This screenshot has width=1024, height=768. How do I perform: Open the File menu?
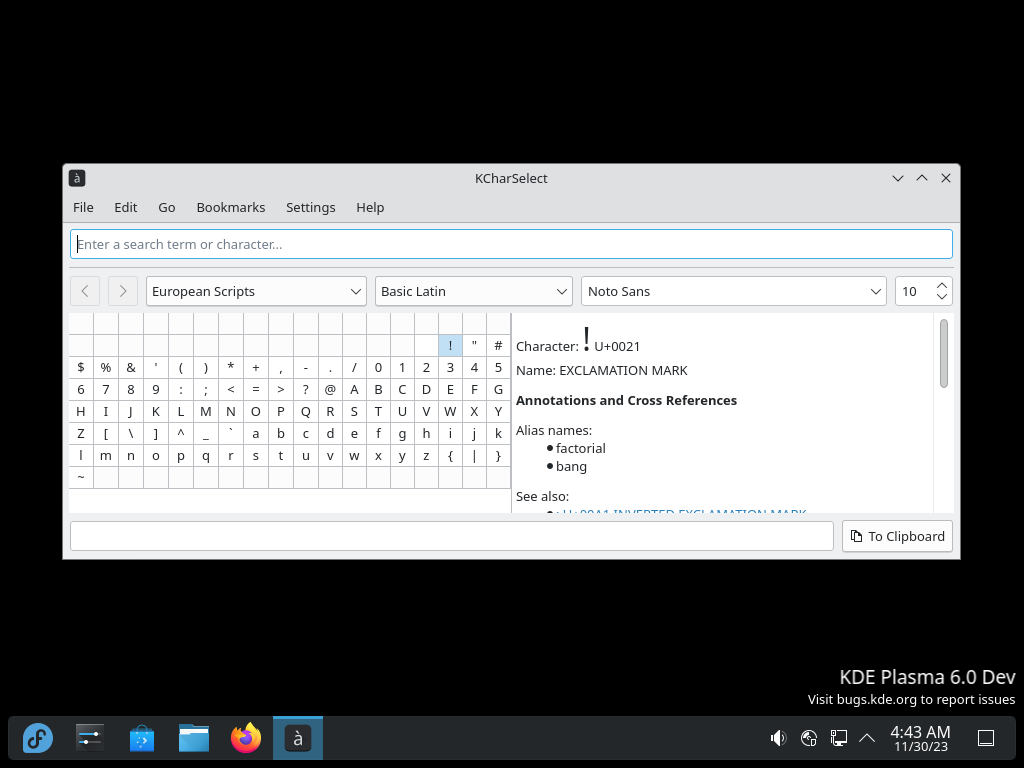coord(83,207)
